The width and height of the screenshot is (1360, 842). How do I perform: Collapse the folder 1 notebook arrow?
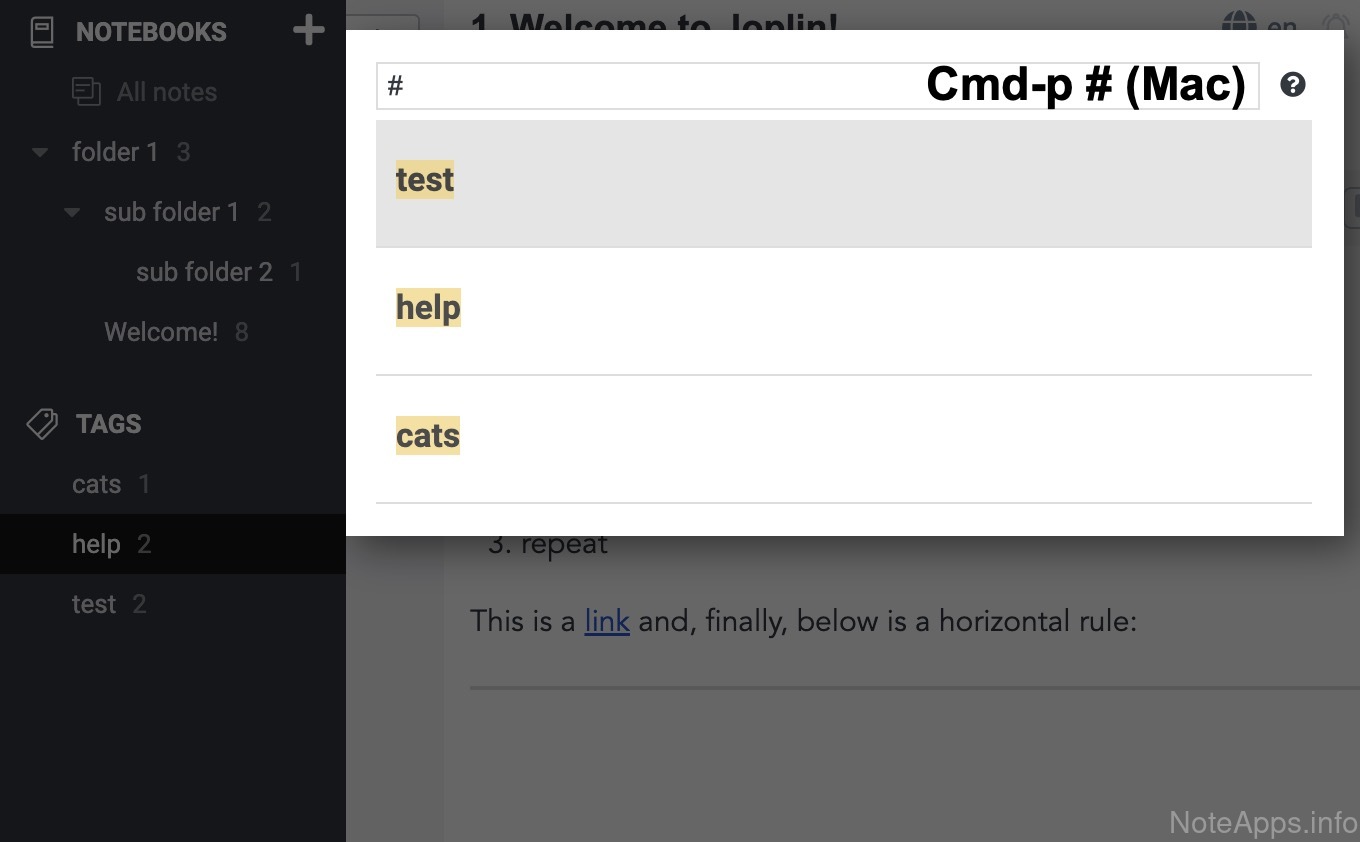click(x=40, y=153)
